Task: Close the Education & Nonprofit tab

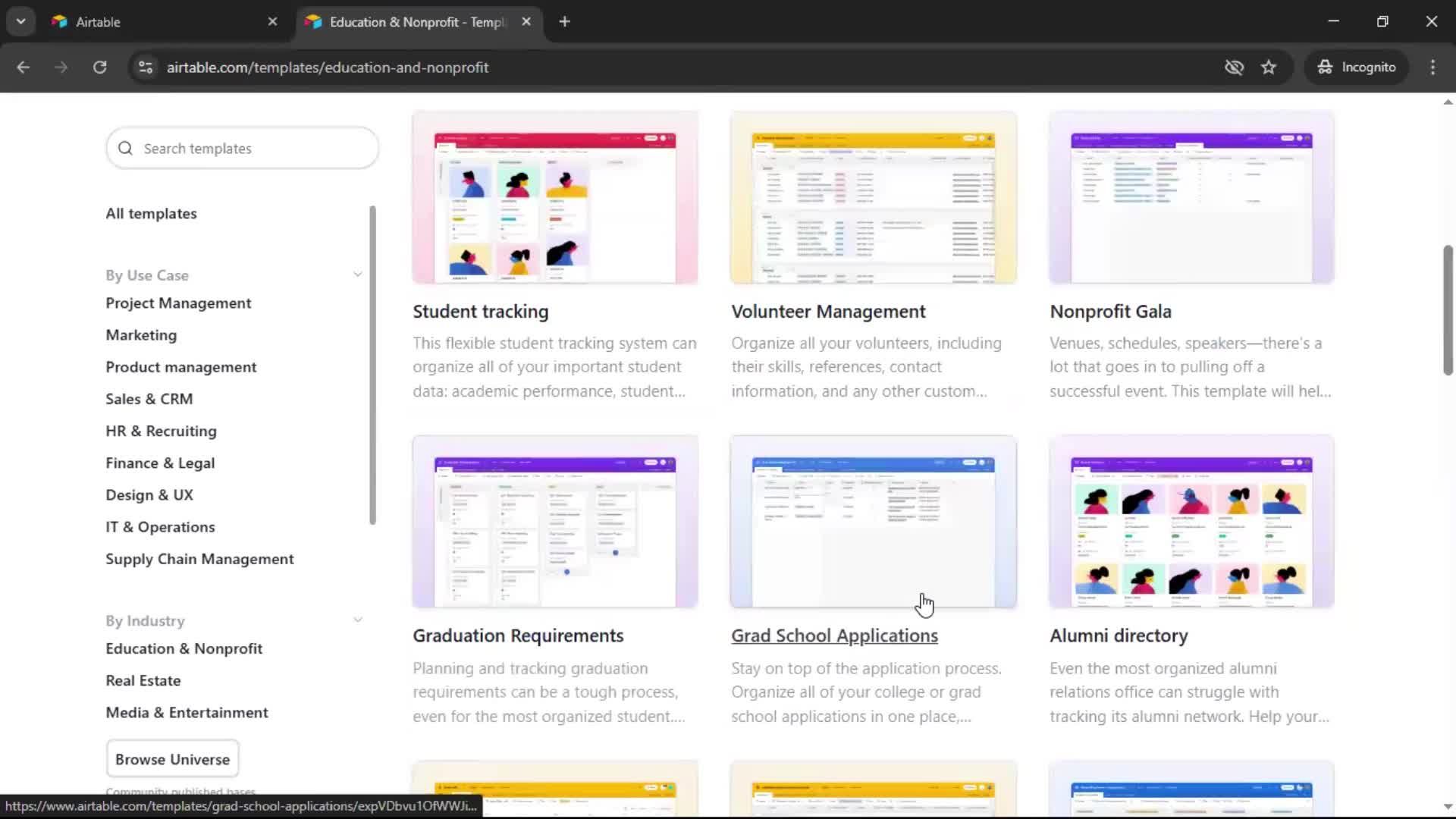Action: click(526, 21)
